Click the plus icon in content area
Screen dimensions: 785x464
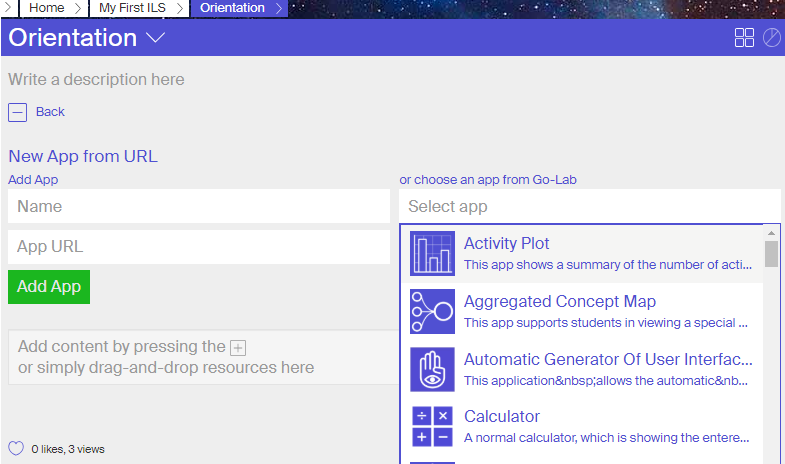[x=238, y=348]
